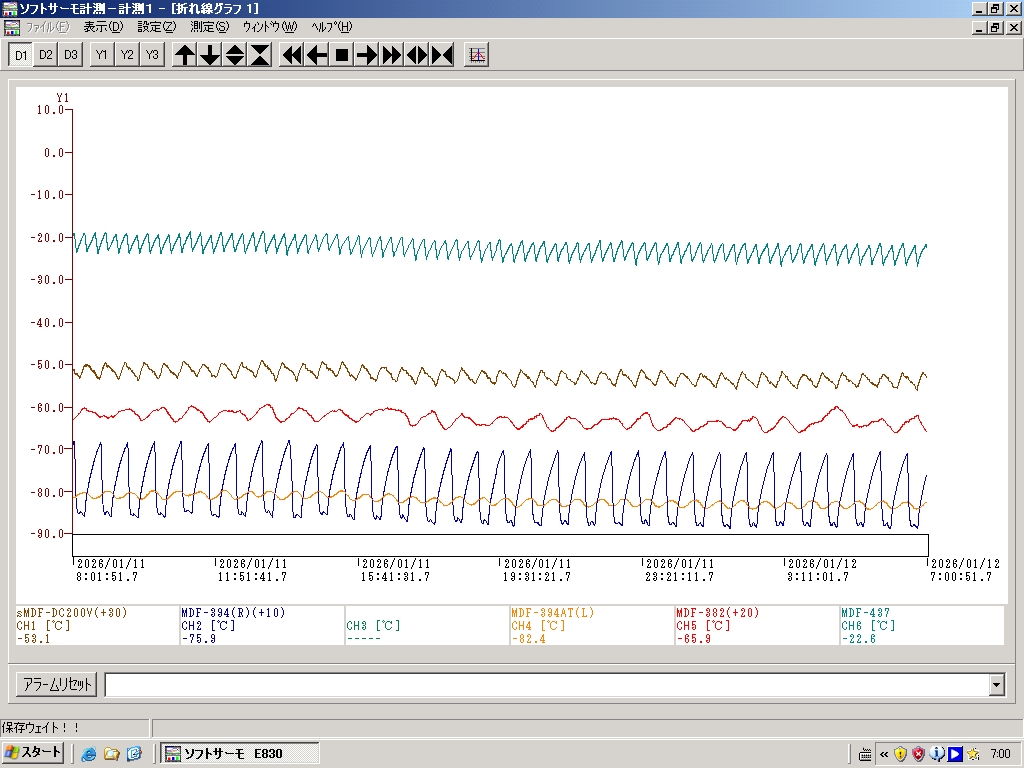Toggle the D2 display button
Screen dimensions: 1024x768
pyautogui.click(x=46, y=55)
